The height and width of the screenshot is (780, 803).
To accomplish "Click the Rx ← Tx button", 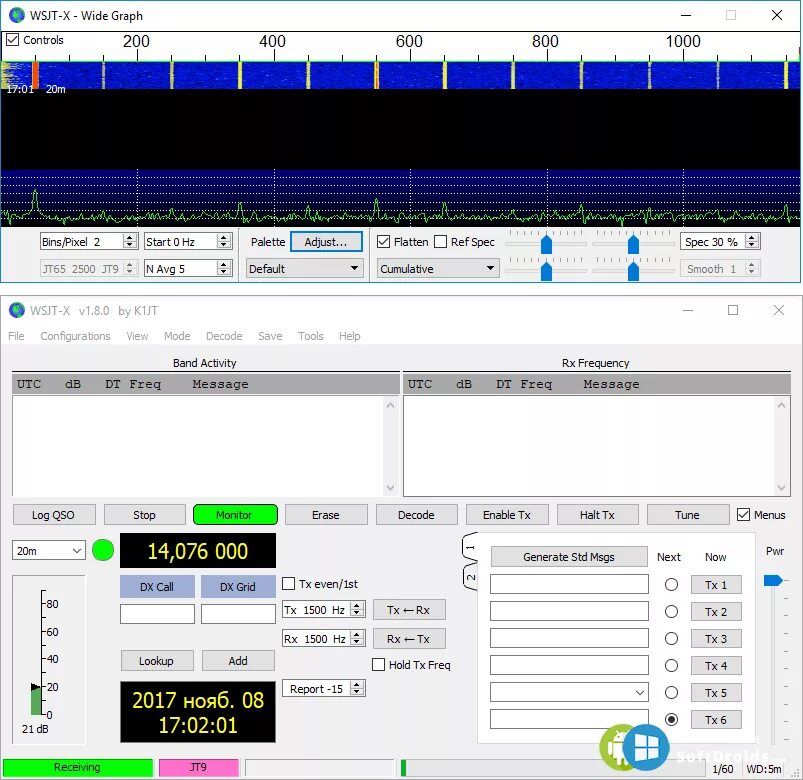I will pyautogui.click(x=409, y=639).
